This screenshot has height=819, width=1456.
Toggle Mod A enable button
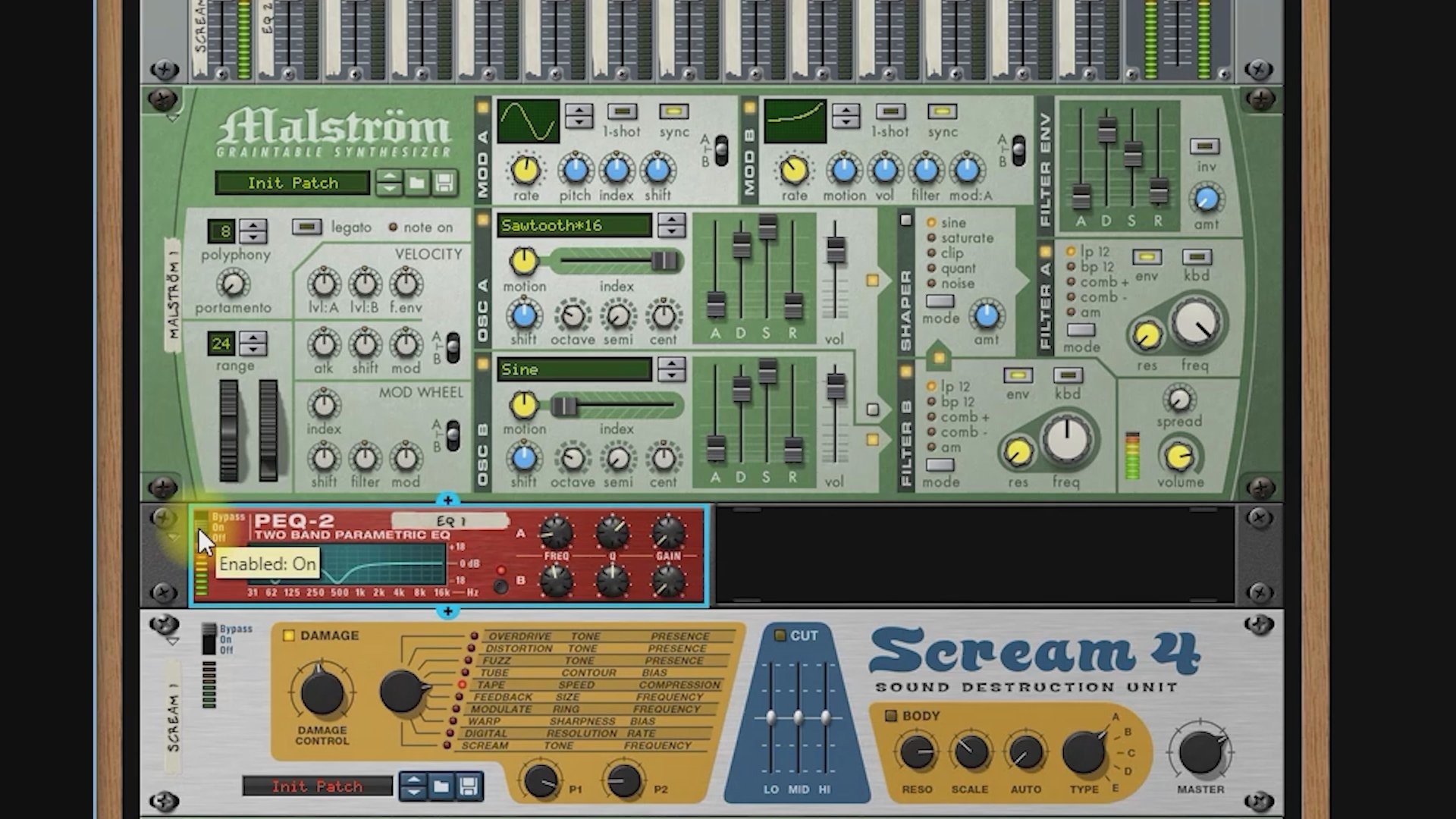pyautogui.click(x=482, y=107)
